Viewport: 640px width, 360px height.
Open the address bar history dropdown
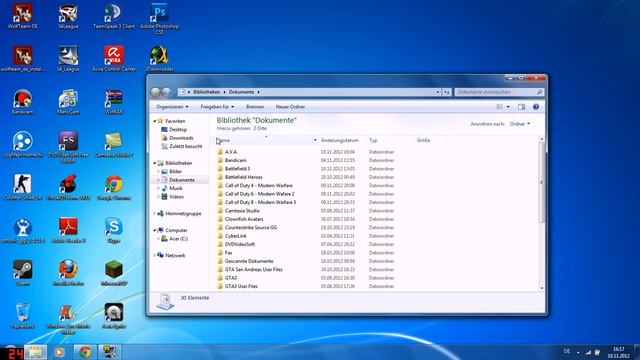[x=438, y=92]
